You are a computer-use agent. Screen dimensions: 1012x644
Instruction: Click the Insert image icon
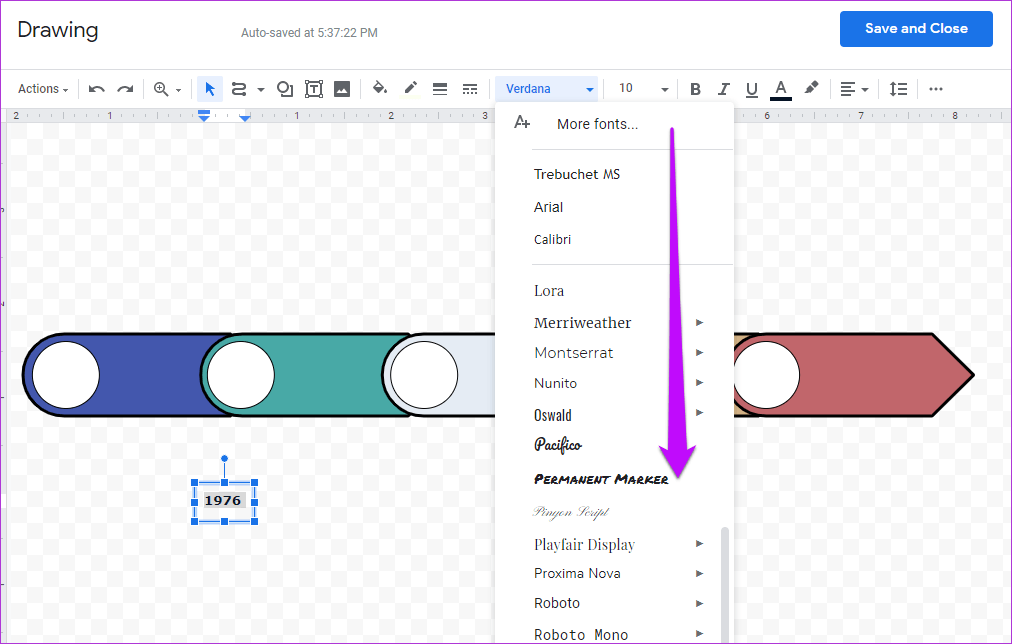(x=342, y=89)
